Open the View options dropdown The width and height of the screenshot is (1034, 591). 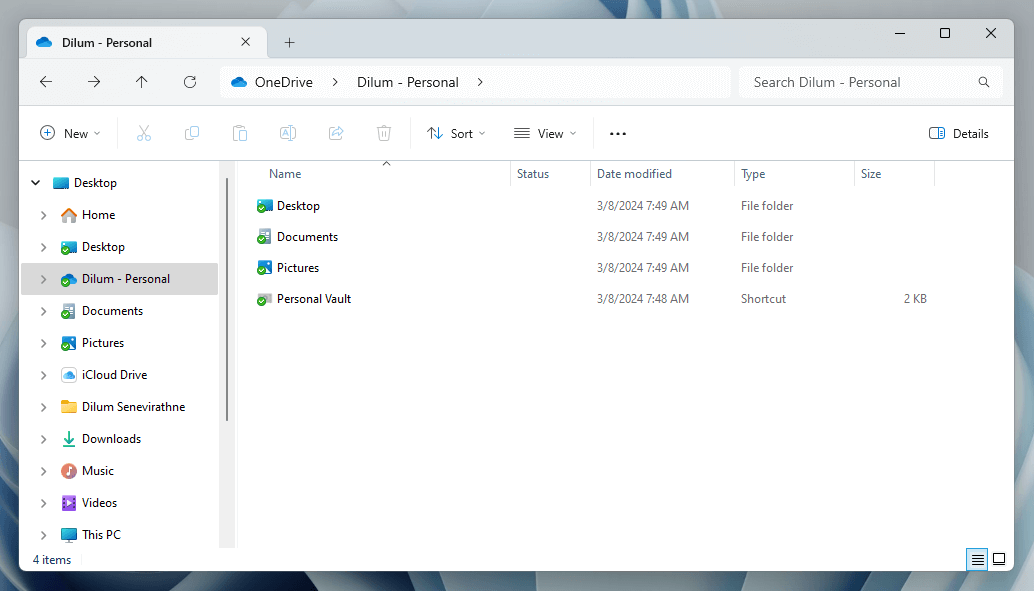point(545,133)
